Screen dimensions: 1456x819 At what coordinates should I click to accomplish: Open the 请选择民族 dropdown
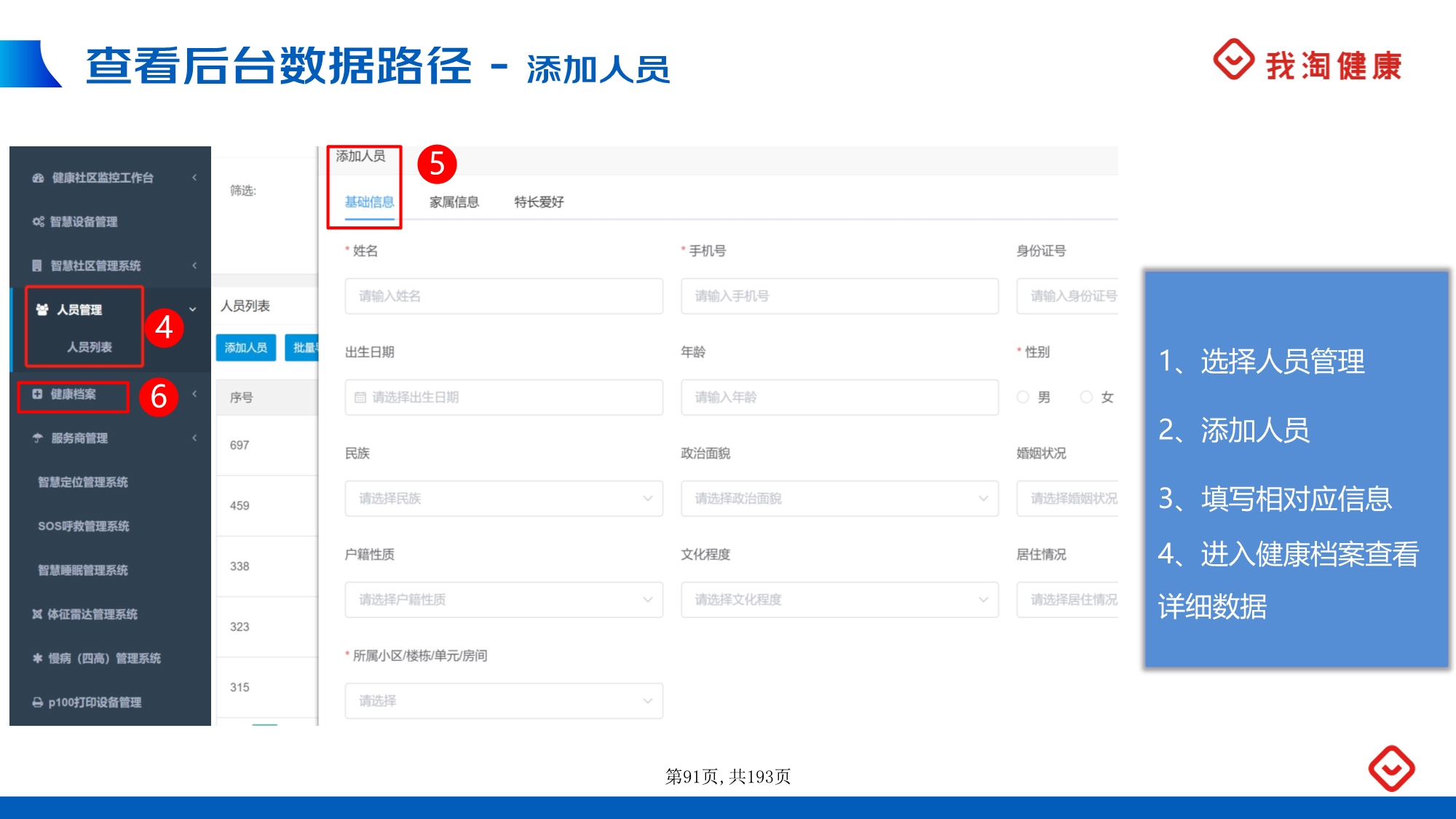click(x=504, y=499)
